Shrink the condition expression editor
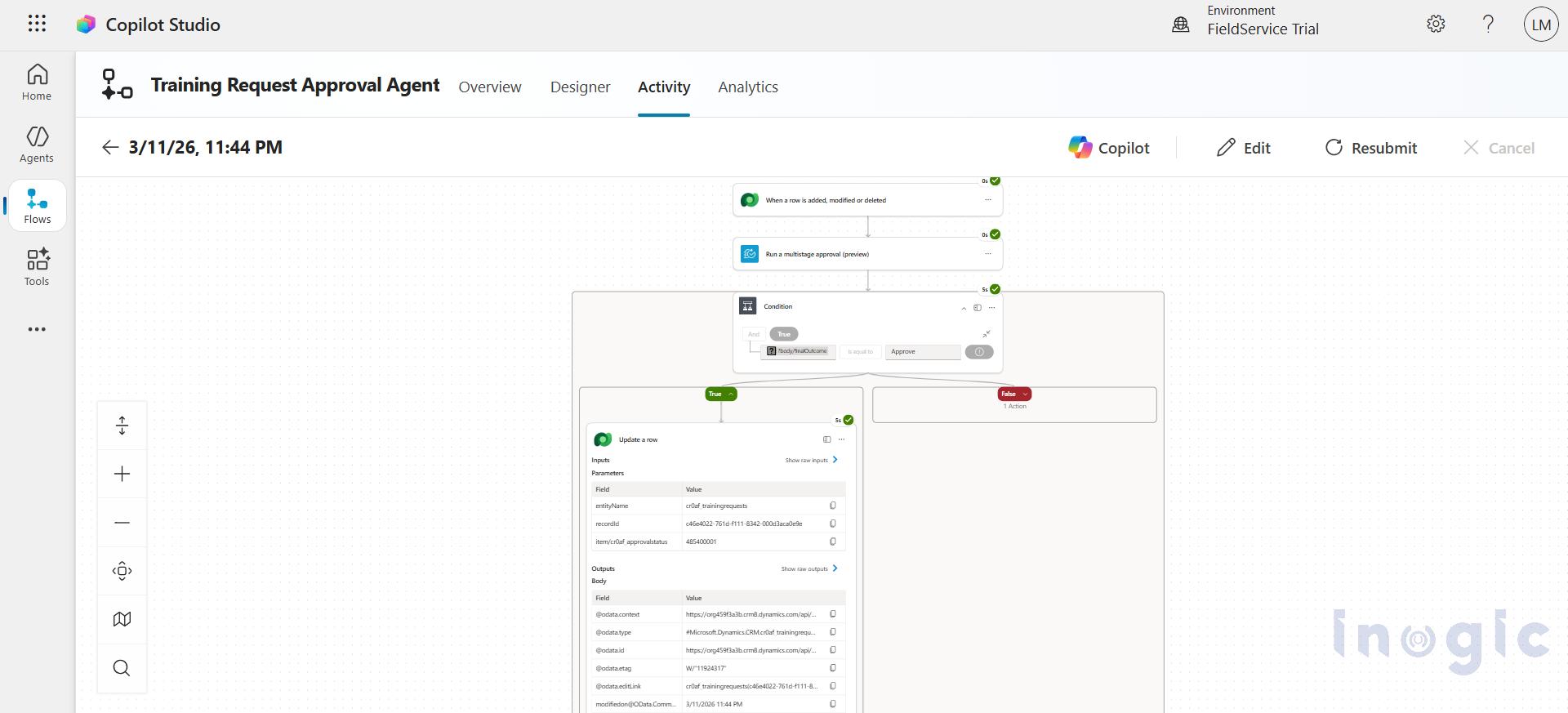Viewport: 1568px width, 713px height. pyautogui.click(x=987, y=334)
